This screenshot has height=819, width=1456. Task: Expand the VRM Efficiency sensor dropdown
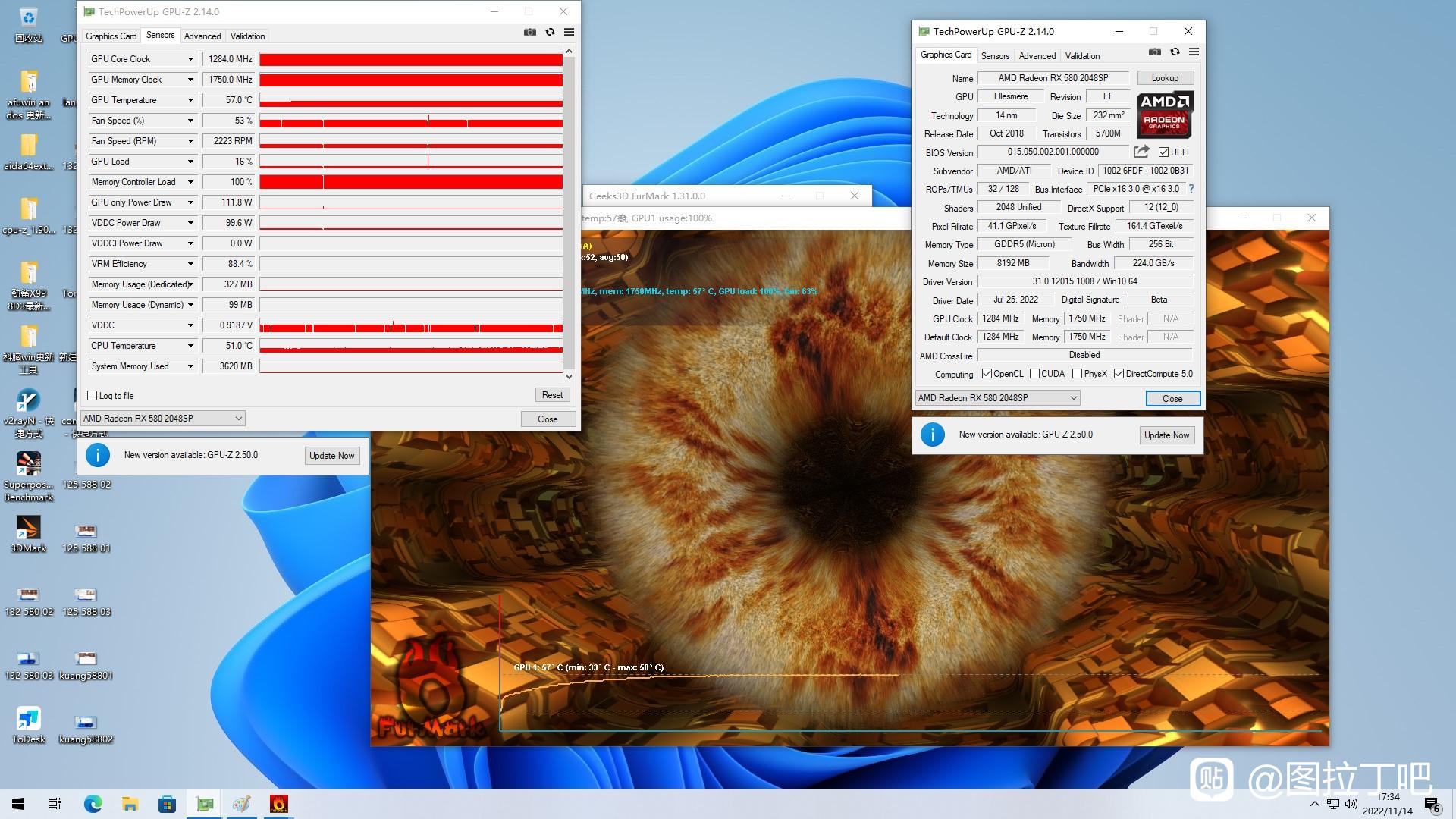click(x=190, y=264)
